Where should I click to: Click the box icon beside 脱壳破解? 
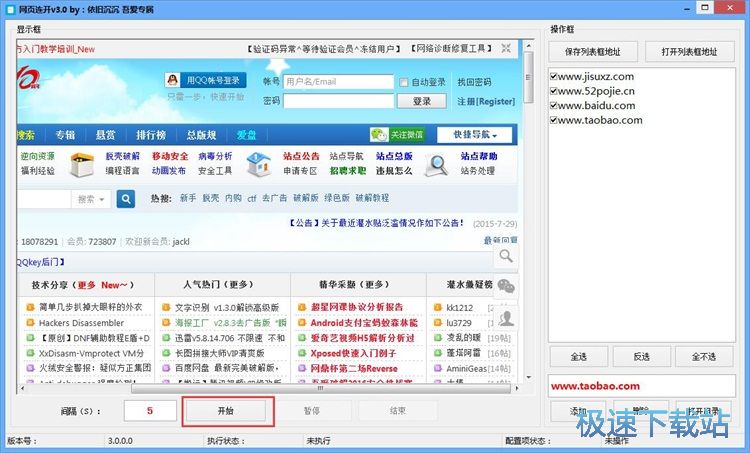[82, 165]
